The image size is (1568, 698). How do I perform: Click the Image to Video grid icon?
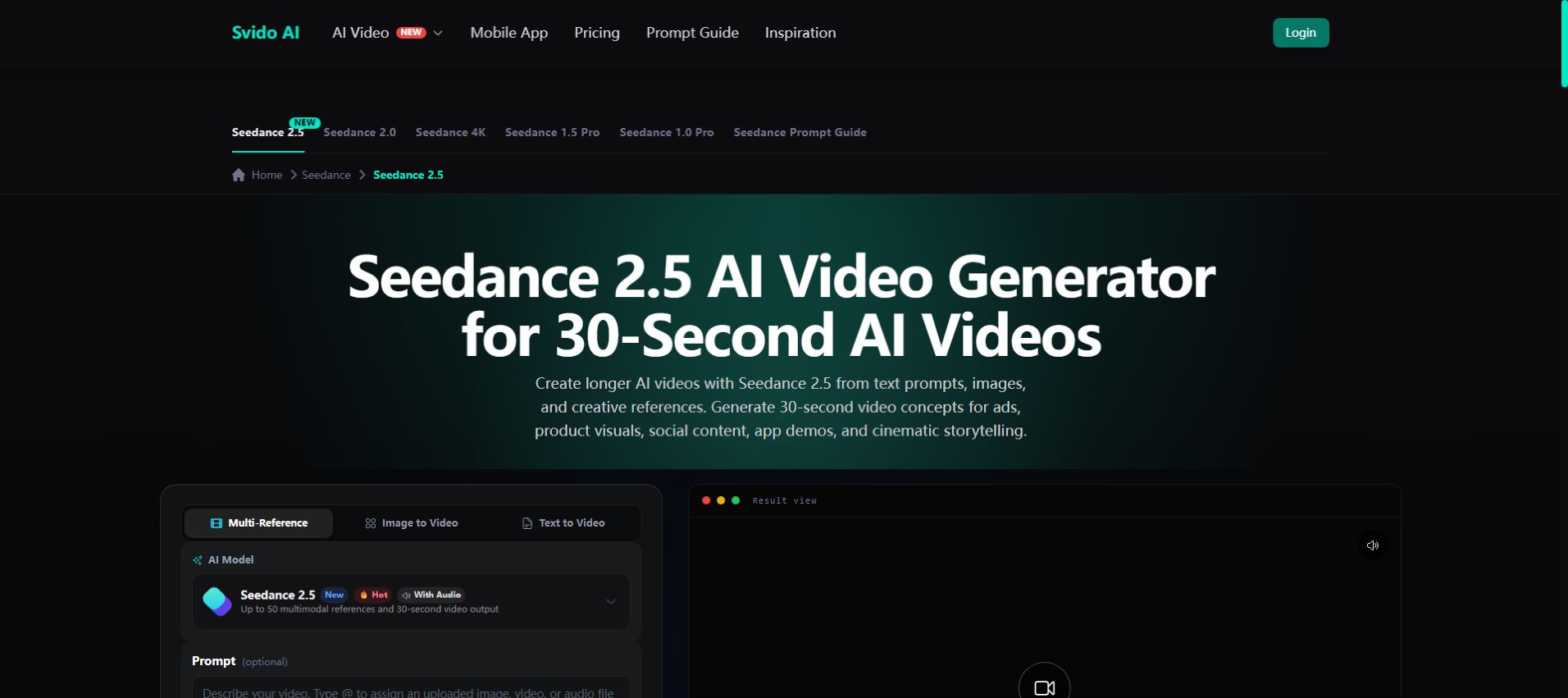pyautogui.click(x=371, y=523)
